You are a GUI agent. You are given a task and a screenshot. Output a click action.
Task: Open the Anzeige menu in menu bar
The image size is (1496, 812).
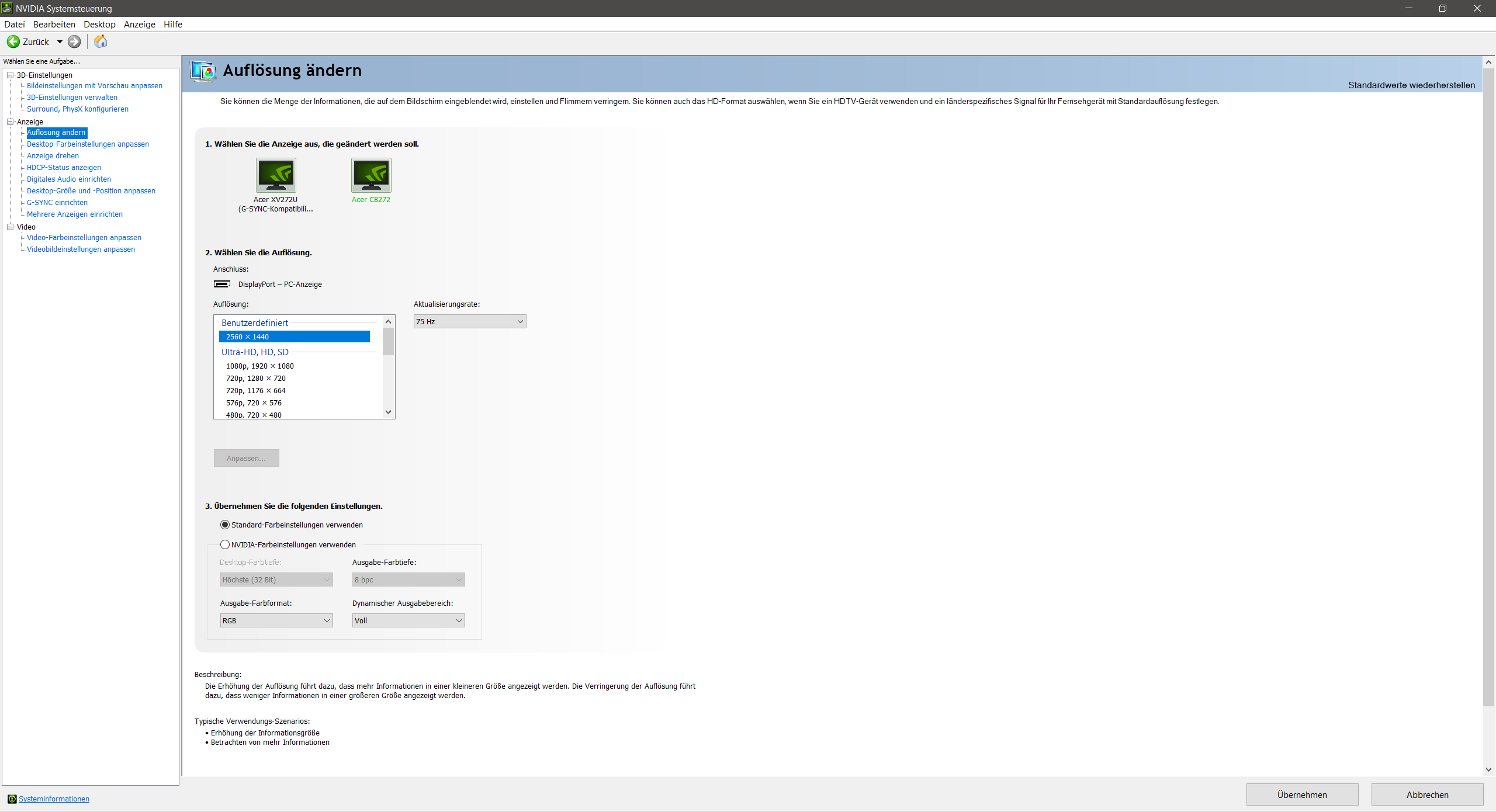point(139,24)
